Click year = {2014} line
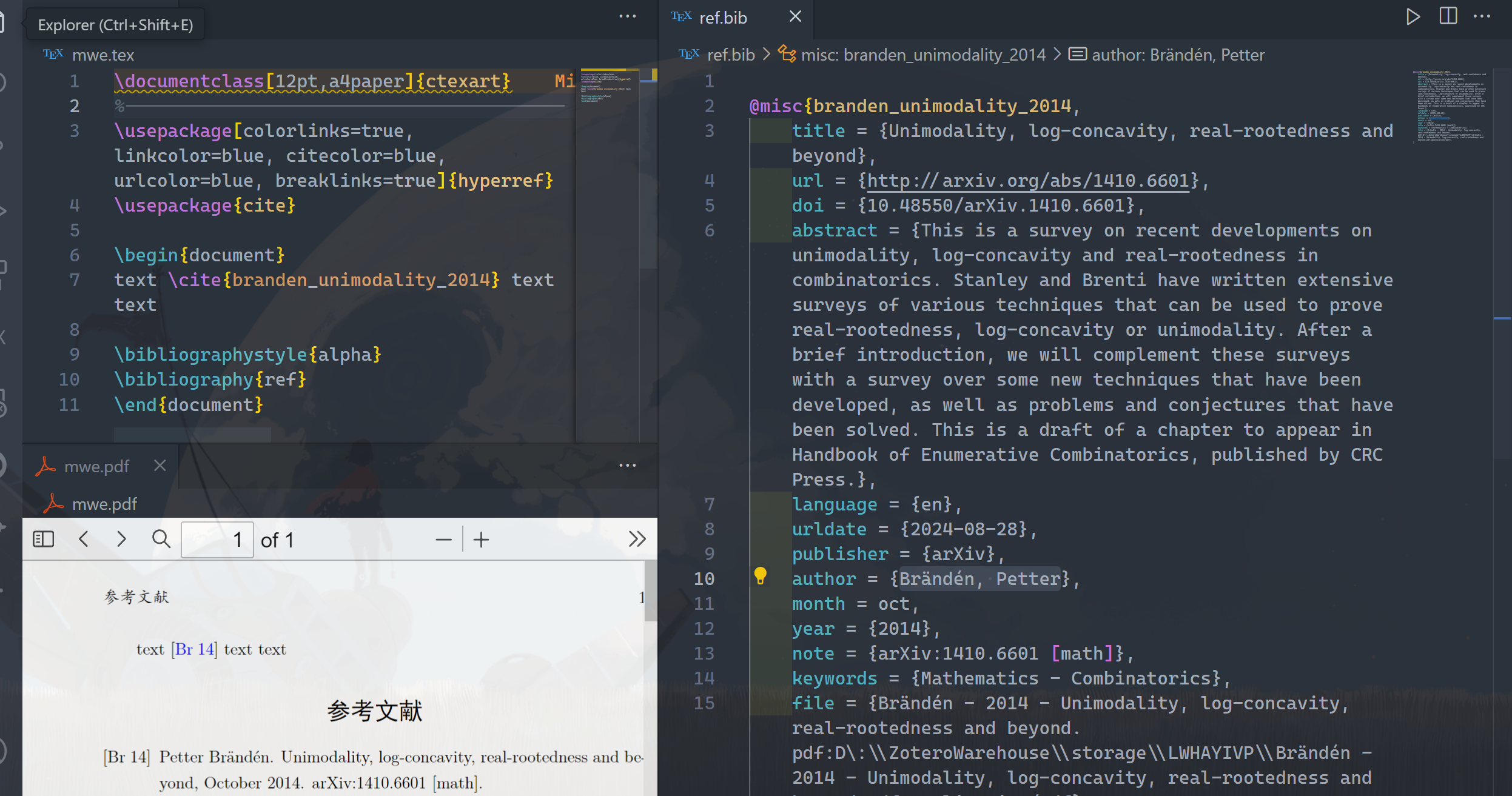Screen dimensions: 1512x796 coord(866,629)
